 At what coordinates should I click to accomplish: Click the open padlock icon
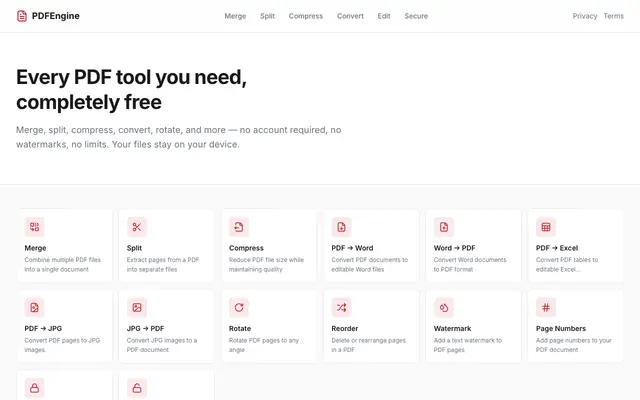tap(137, 388)
